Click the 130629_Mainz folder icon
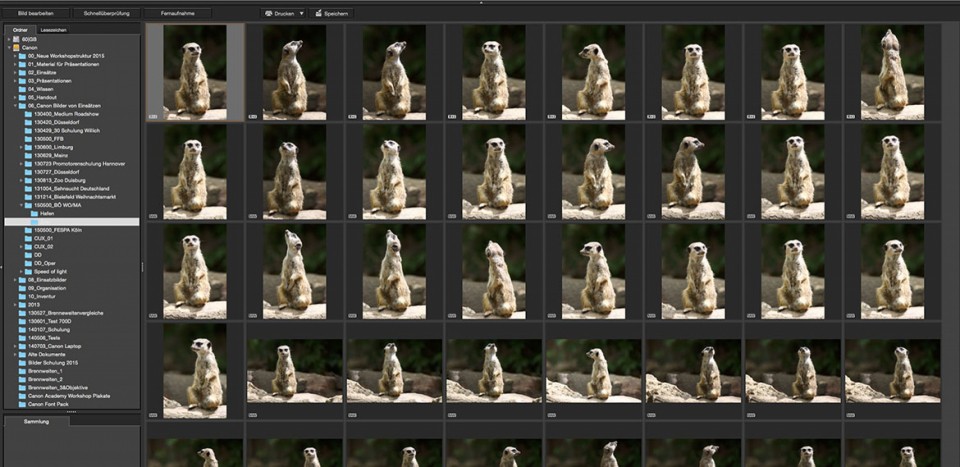This screenshot has width=960, height=467. click(28, 155)
